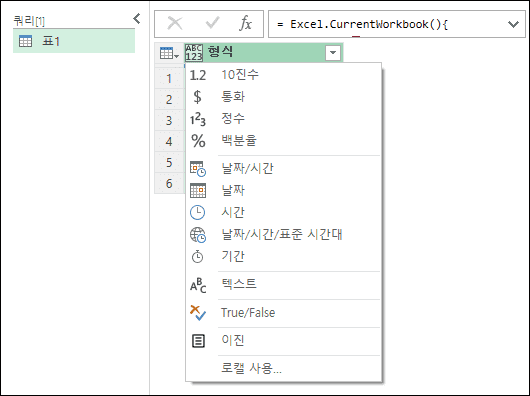
Task: Click the 시간 clock icon
Action: pos(197,213)
